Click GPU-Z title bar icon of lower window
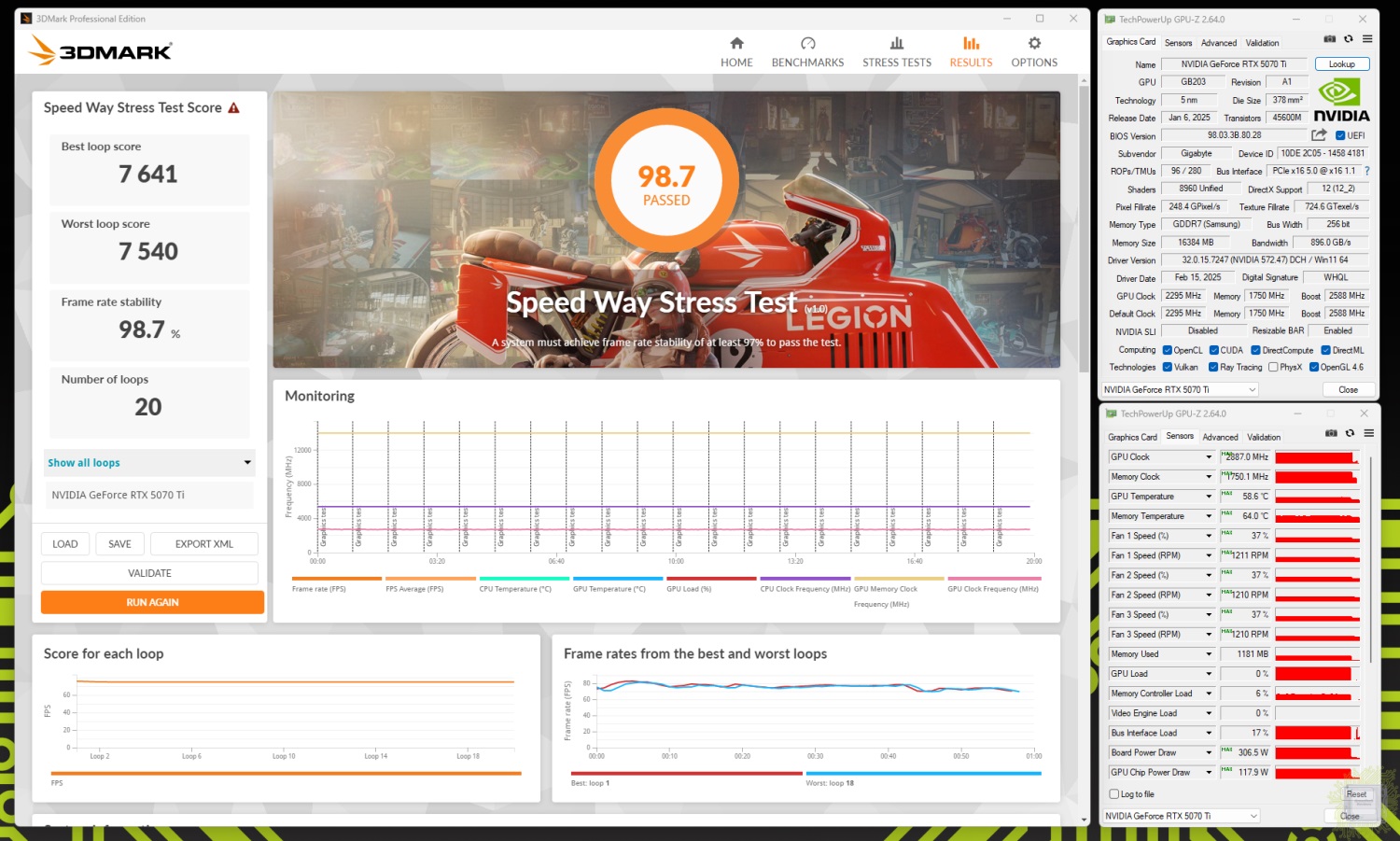The image size is (1400, 841). pos(1112,413)
